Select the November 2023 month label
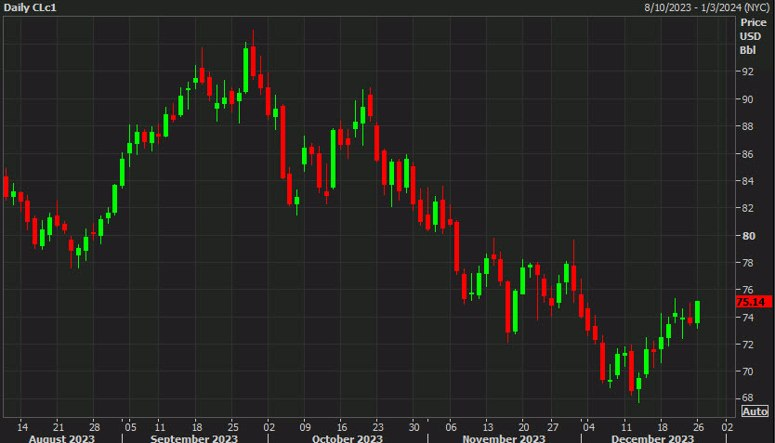775x443 pixels. [x=504, y=438]
